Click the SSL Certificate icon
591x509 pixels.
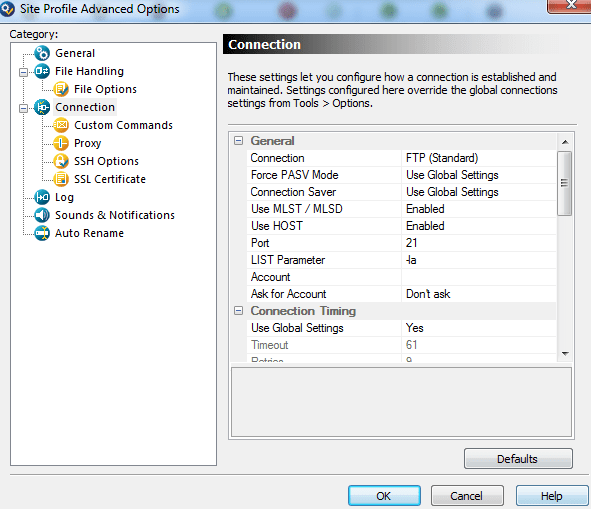pyautogui.click(x=61, y=179)
